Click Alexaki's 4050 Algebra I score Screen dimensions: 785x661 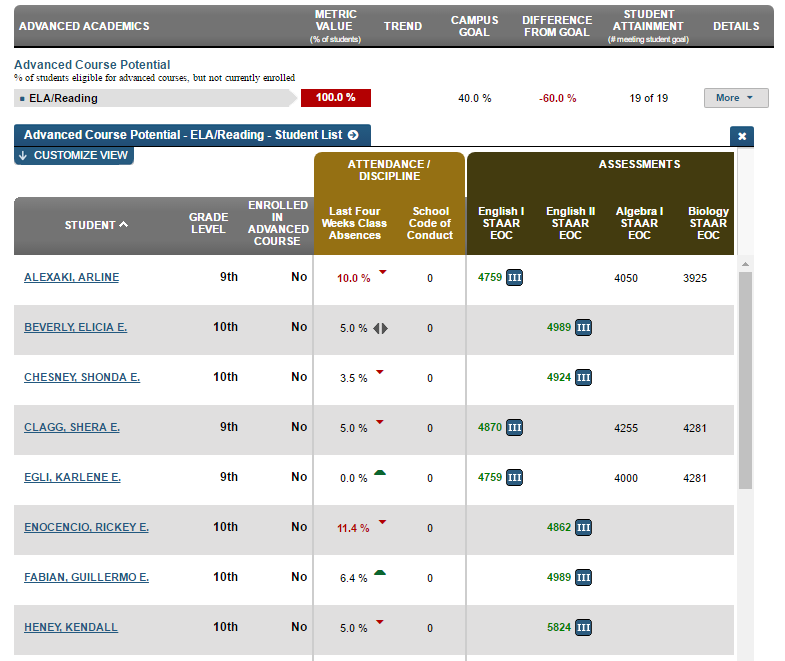626,278
